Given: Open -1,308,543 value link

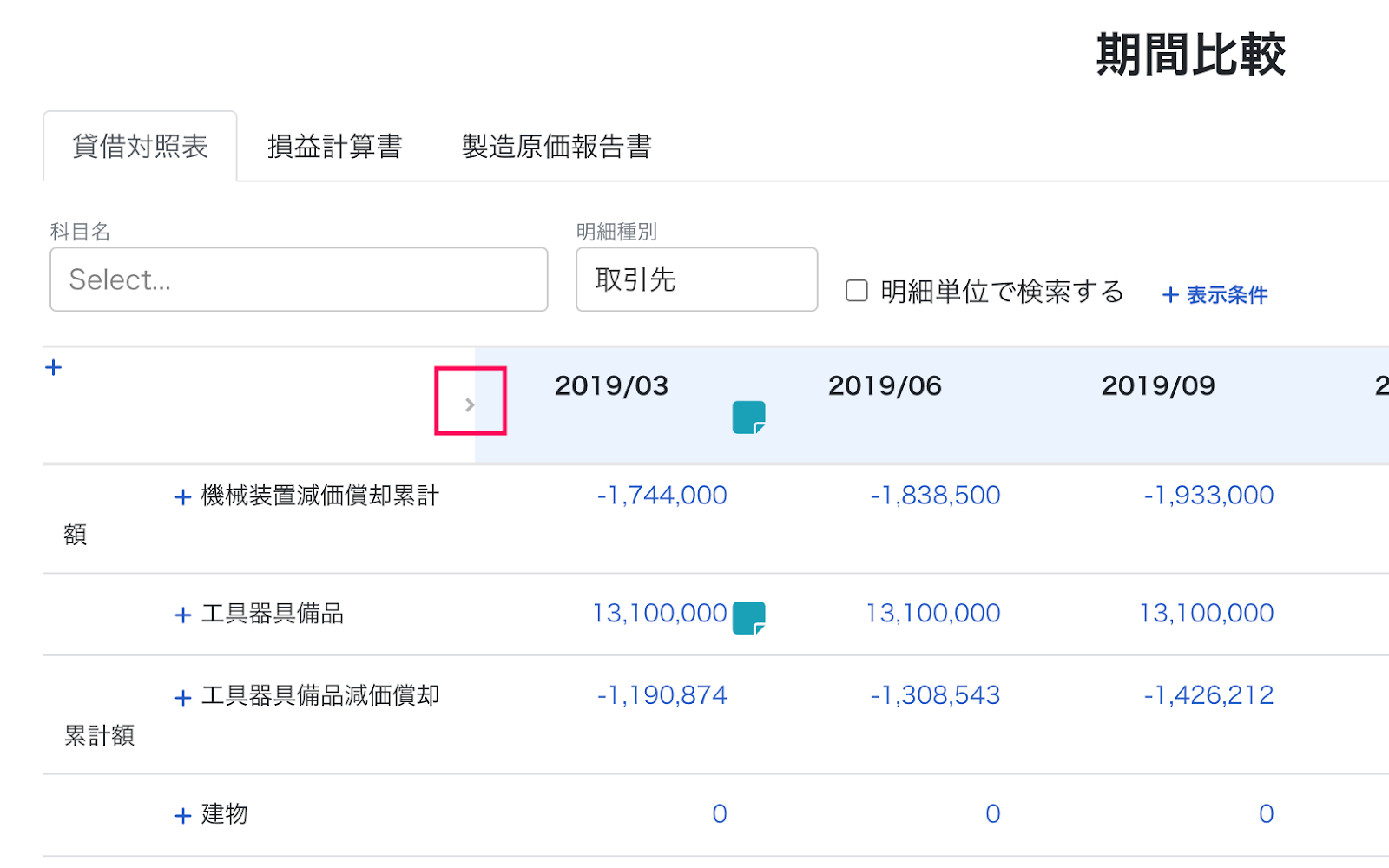Looking at the screenshot, I should tap(935, 695).
